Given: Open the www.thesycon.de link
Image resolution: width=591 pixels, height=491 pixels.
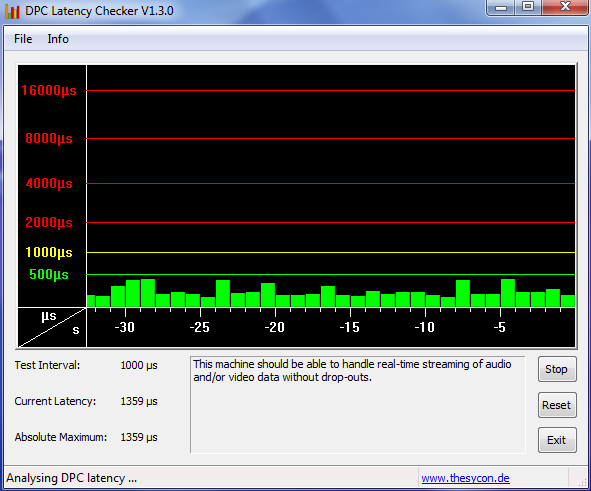Looking at the screenshot, I should pyautogui.click(x=465, y=478).
